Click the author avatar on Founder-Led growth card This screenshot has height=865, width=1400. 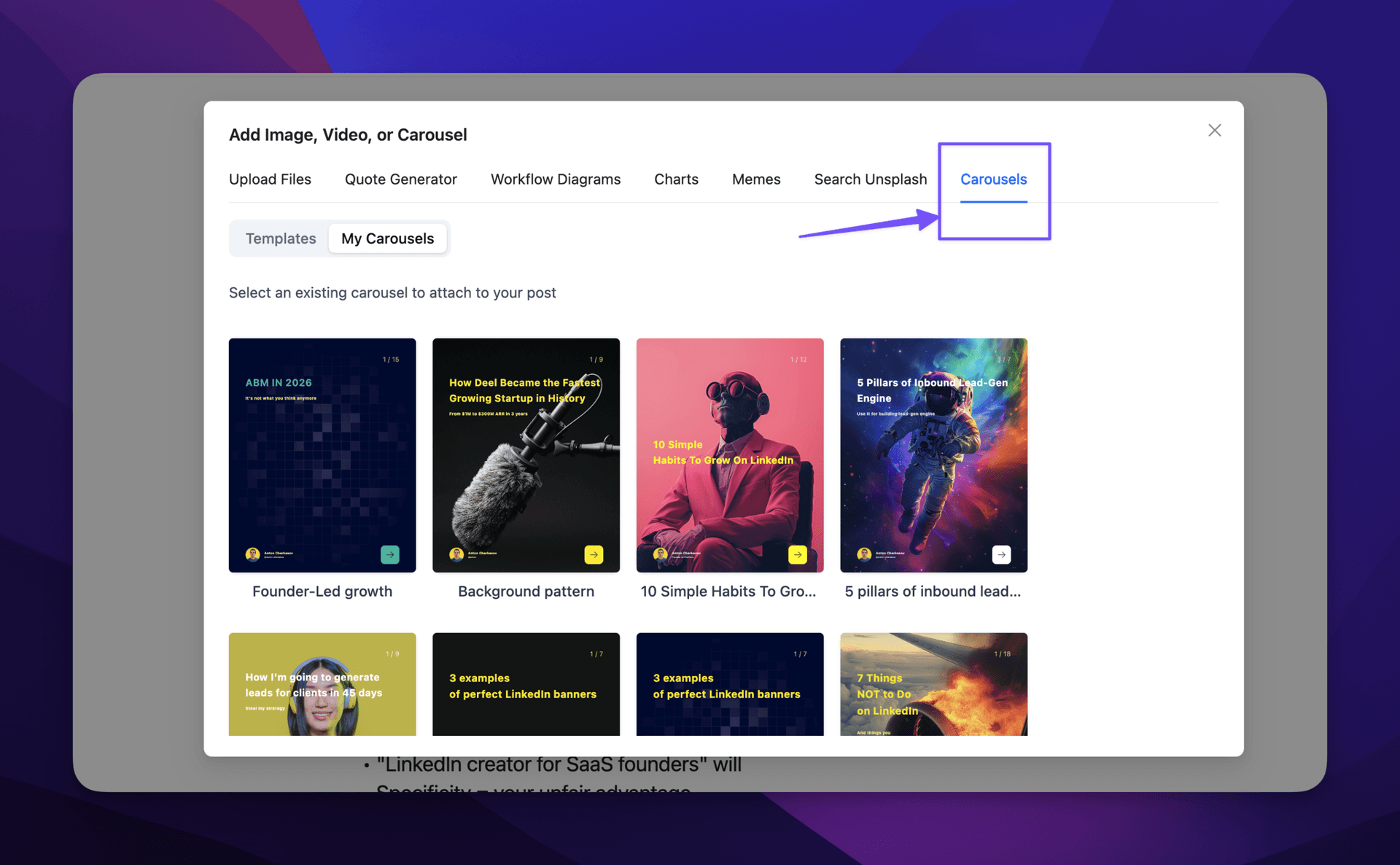pos(253,554)
